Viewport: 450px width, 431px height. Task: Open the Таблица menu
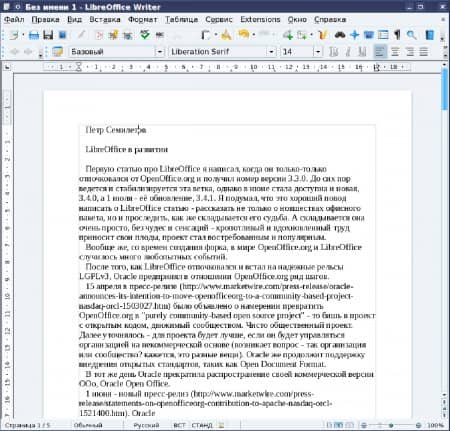click(x=182, y=19)
